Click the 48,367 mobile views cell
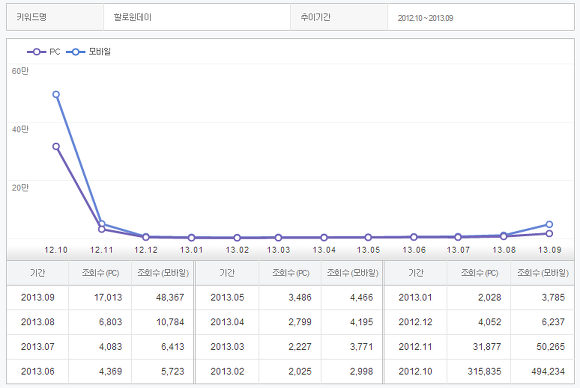 (163, 297)
